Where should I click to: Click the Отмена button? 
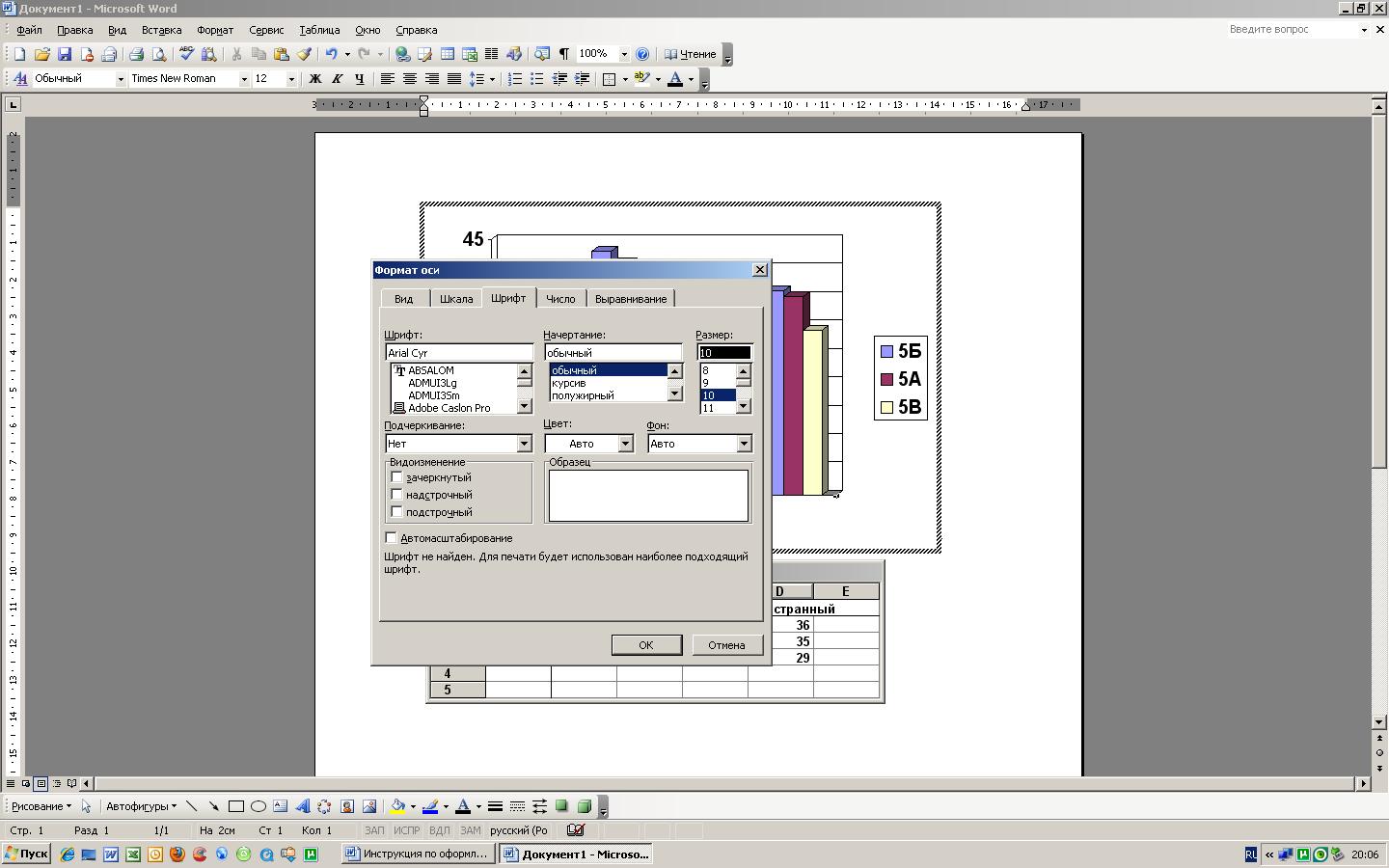[x=726, y=645]
